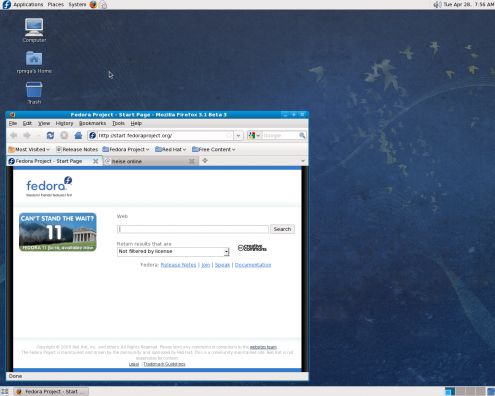Go to the Firefox home page icon
The image size is (495, 396).
tap(78, 135)
